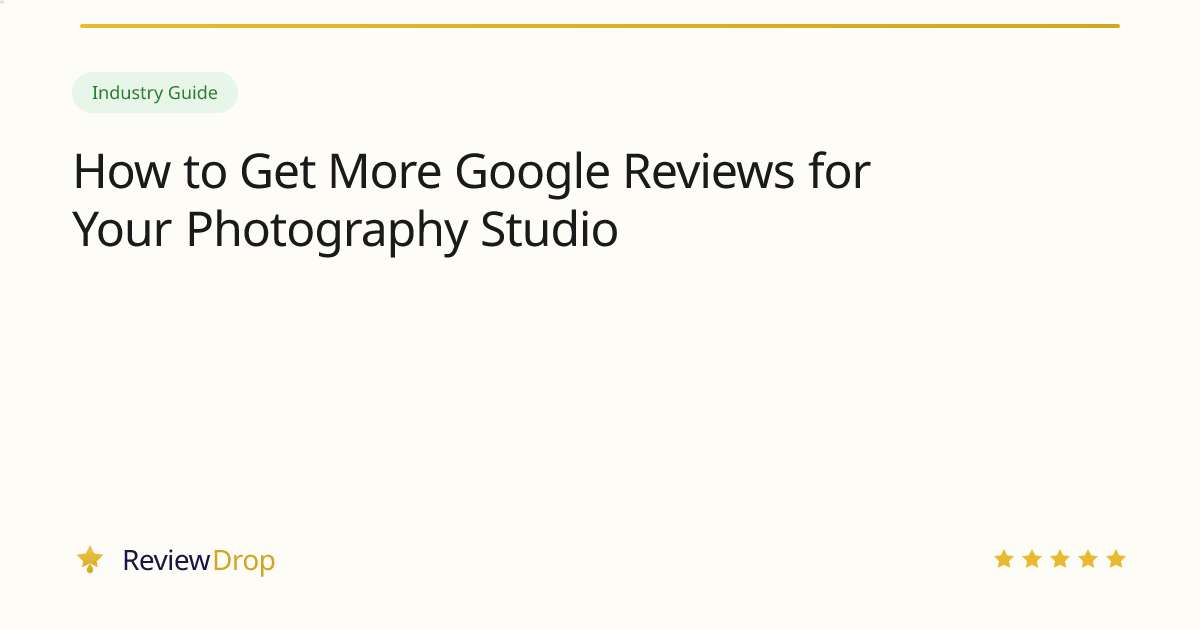The width and height of the screenshot is (1200, 630).
Task: Click the fifth rating star
Action: pyautogui.click(x=1116, y=559)
